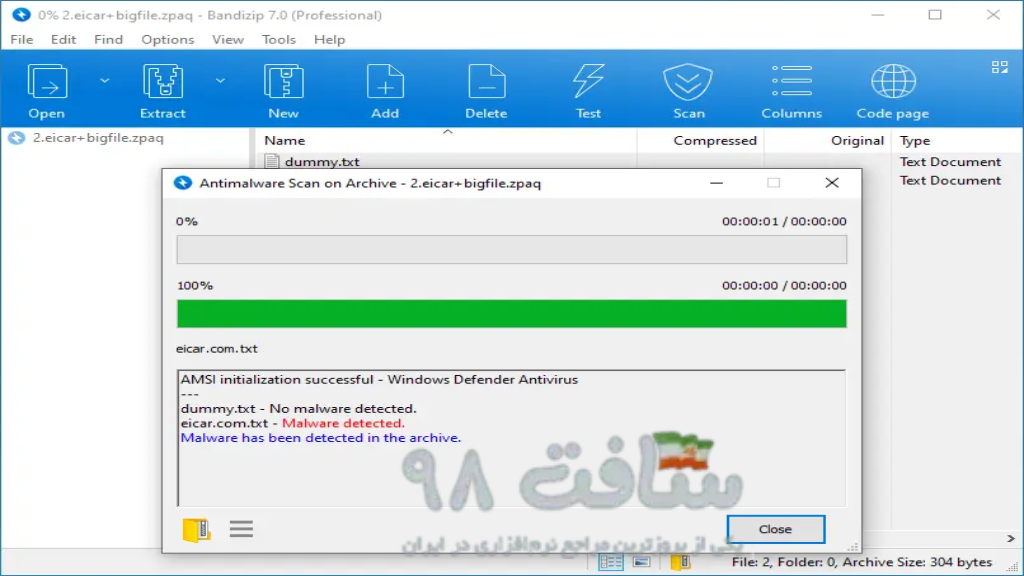Sort by the Name column header

[285, 140]
